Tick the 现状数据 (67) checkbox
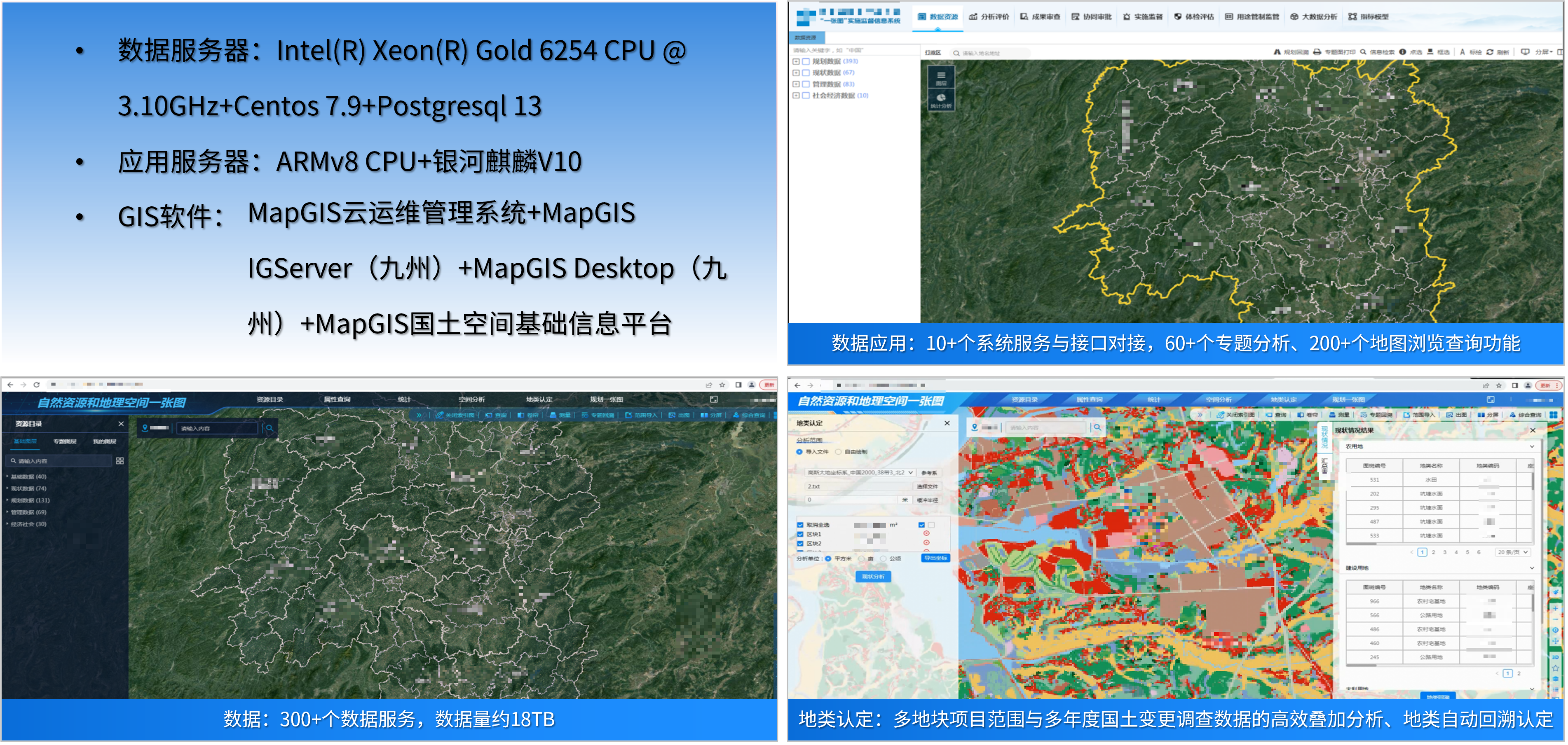The height and width of the screenshot is (745, 1568). [806, 73]
